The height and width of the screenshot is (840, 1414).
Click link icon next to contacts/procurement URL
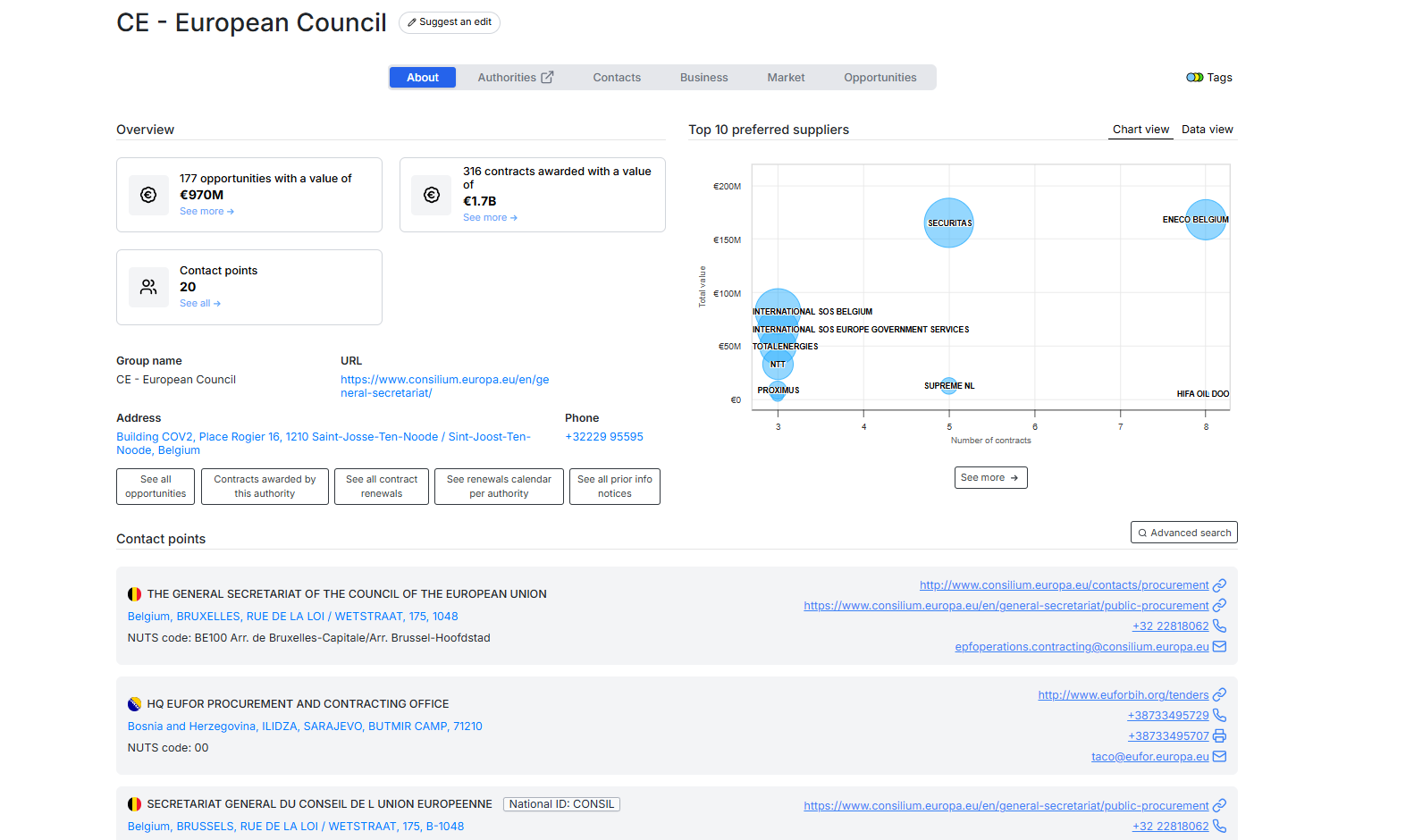[x=1219, y=585]
